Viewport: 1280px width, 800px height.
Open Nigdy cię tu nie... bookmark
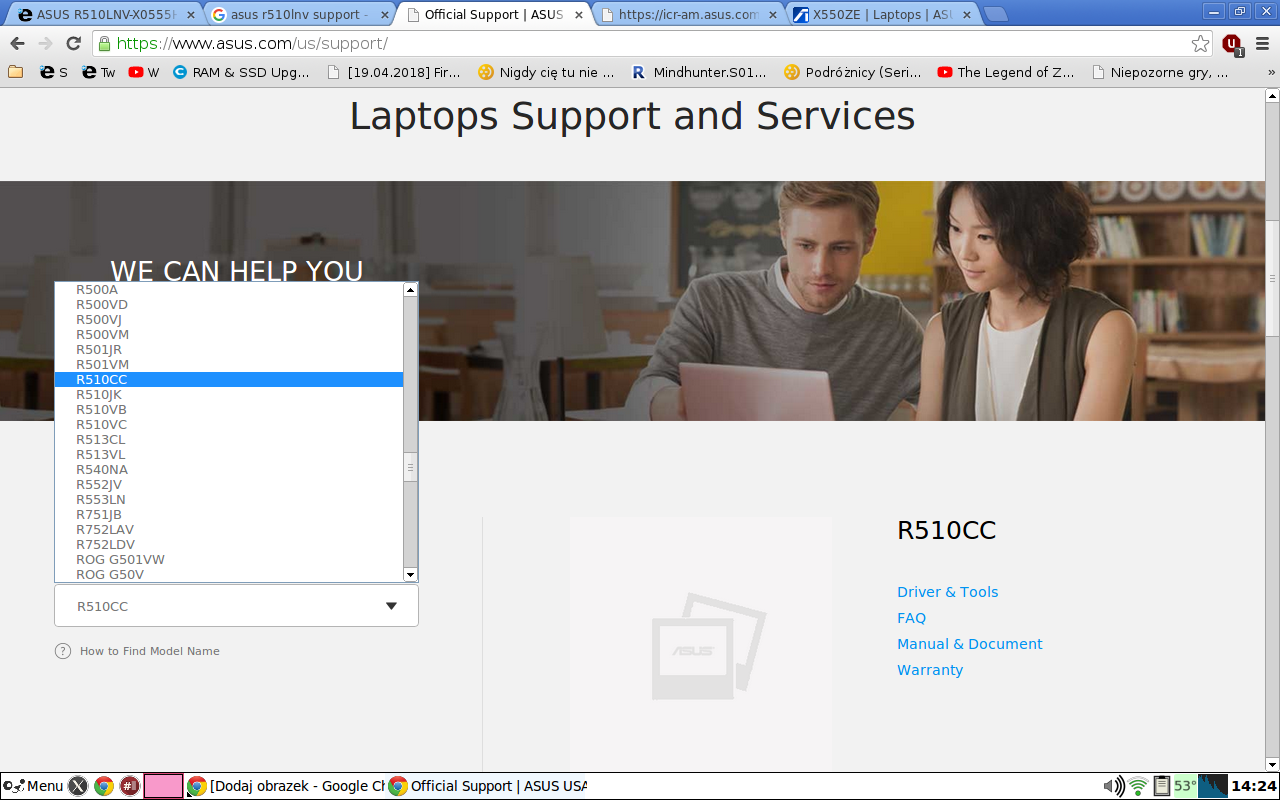(546, 72)
